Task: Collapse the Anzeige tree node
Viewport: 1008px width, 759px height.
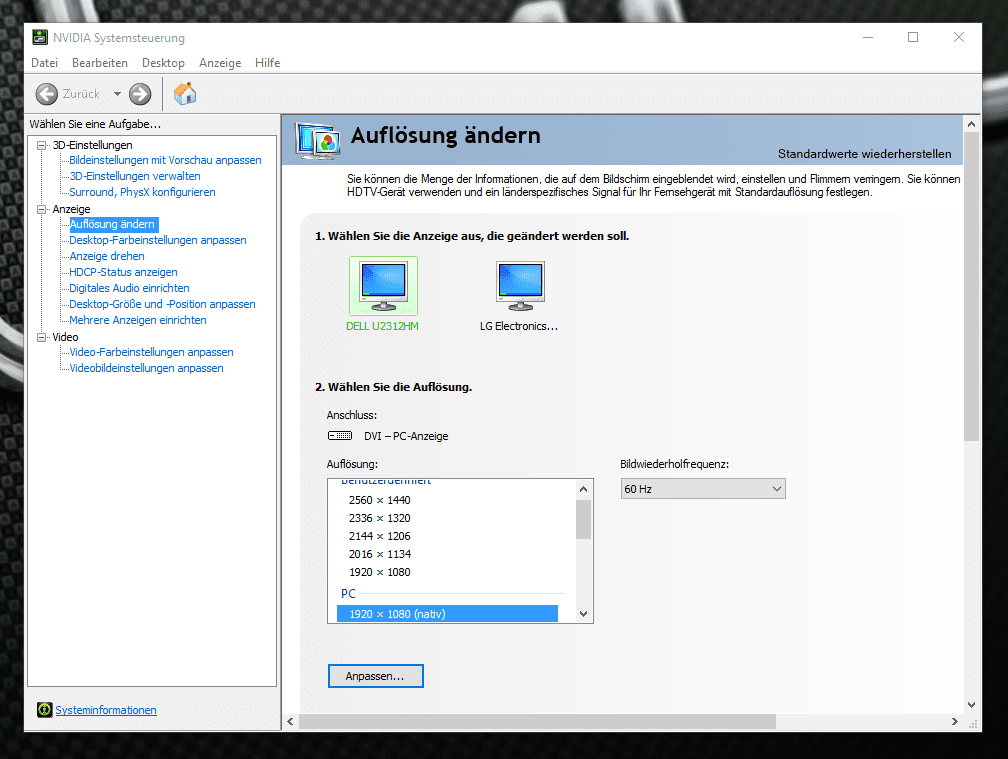Action: [42, 210]
